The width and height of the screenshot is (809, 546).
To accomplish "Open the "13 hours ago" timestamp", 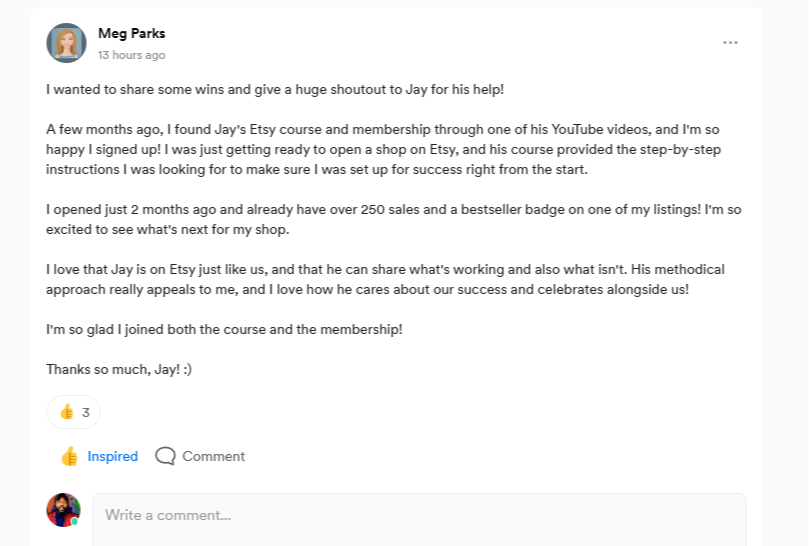I will point(132,55).
